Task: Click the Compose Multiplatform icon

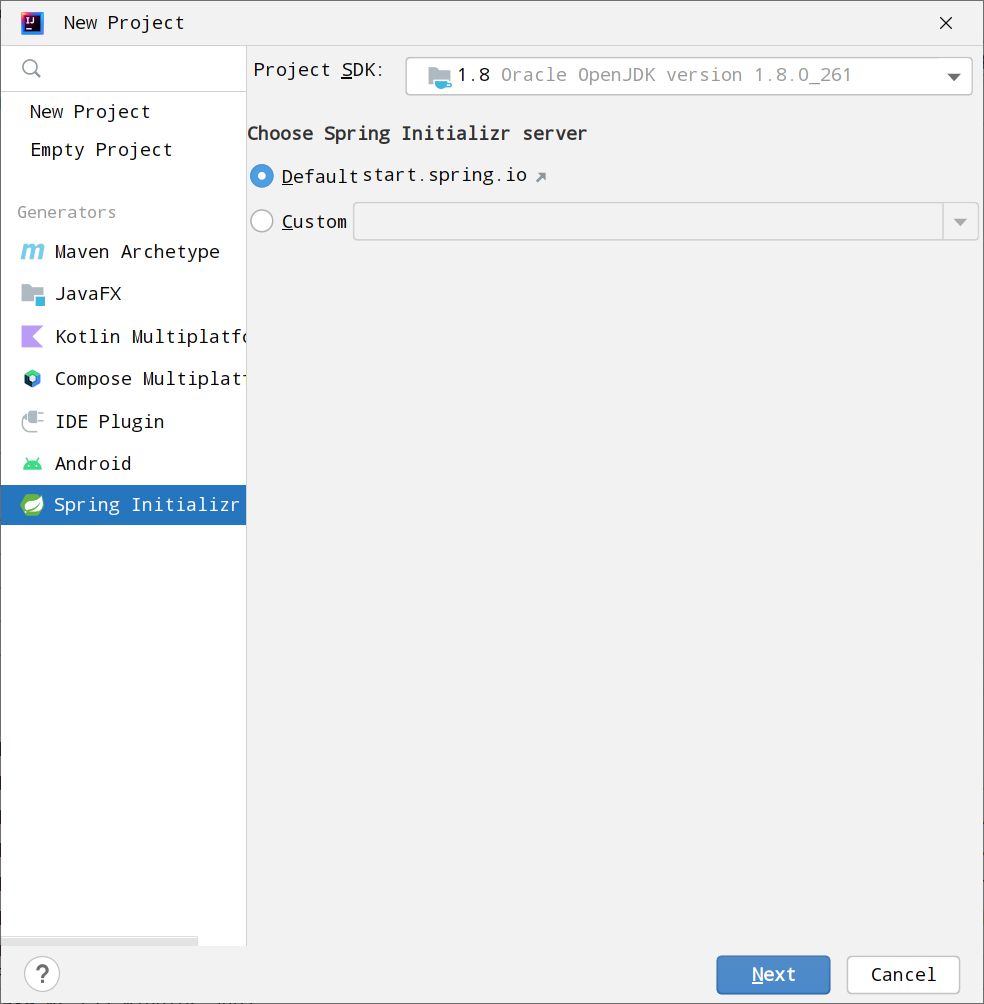Action: point(32,378)
